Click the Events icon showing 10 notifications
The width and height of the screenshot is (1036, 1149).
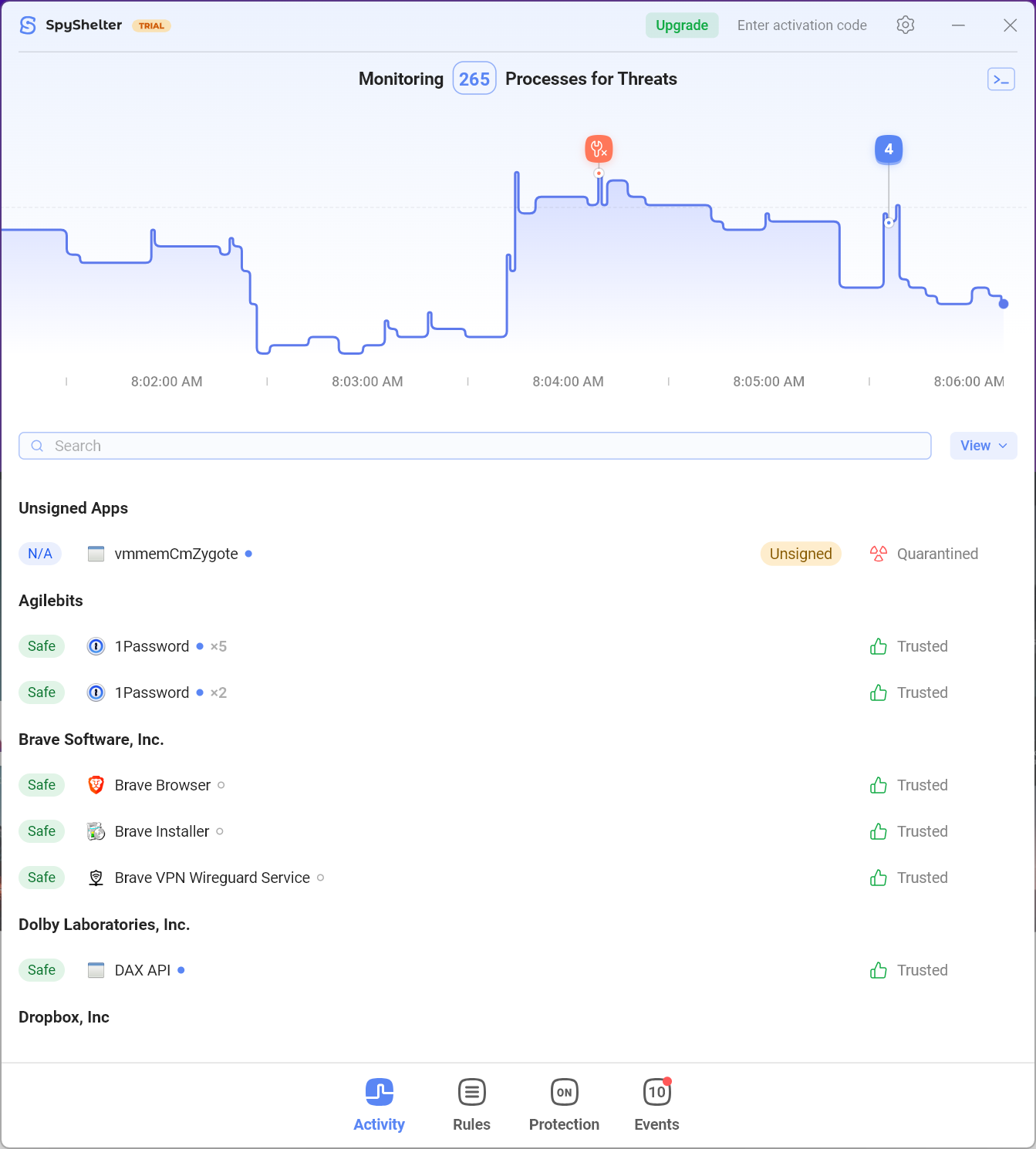(656, 1093)
